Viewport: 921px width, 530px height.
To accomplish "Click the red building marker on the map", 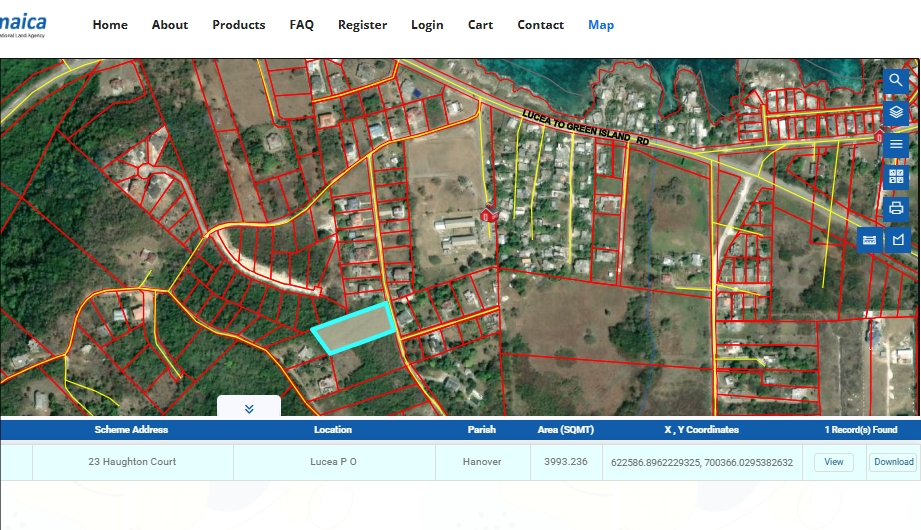I will point(487,213).
